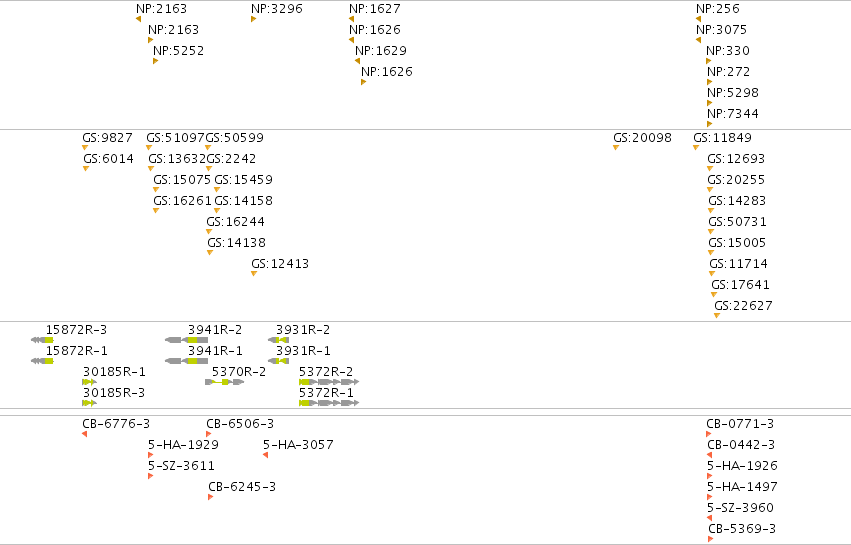Click the CB-0771-3 label

tap(740, 423)
